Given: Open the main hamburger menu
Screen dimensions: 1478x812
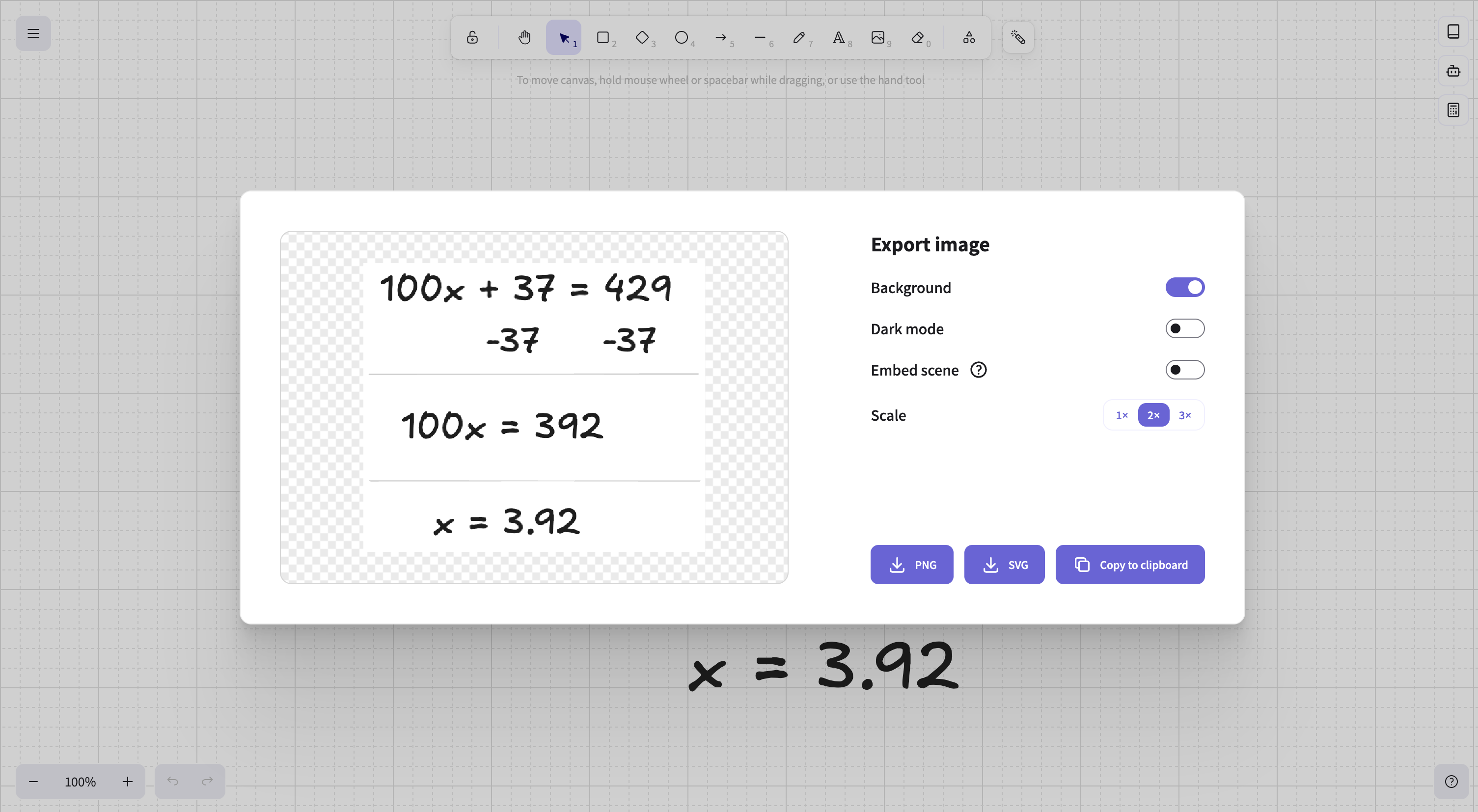Looking at the screenshot, I should click(x=33, y=33).
